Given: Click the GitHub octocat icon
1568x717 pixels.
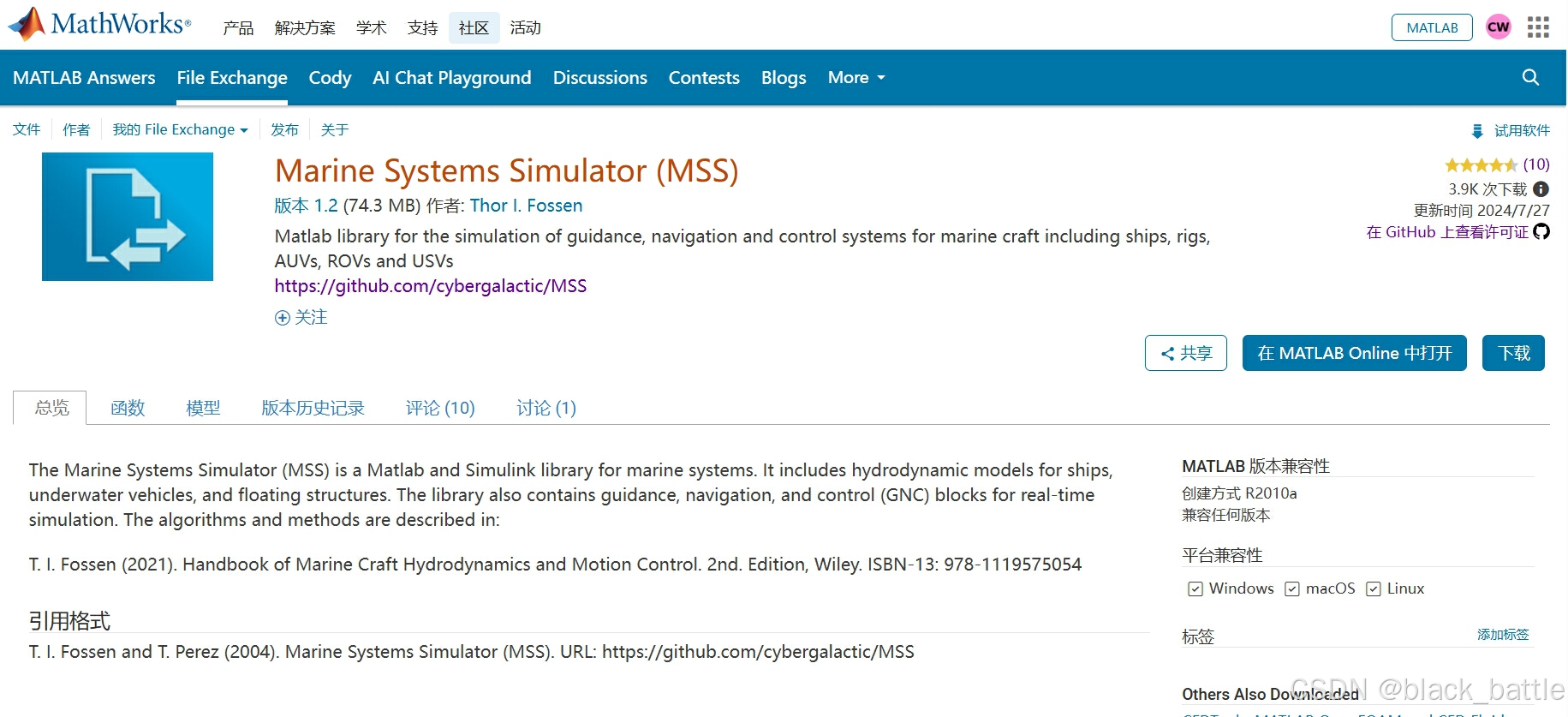Looking at the screenshot, I should click(1541, 231).
